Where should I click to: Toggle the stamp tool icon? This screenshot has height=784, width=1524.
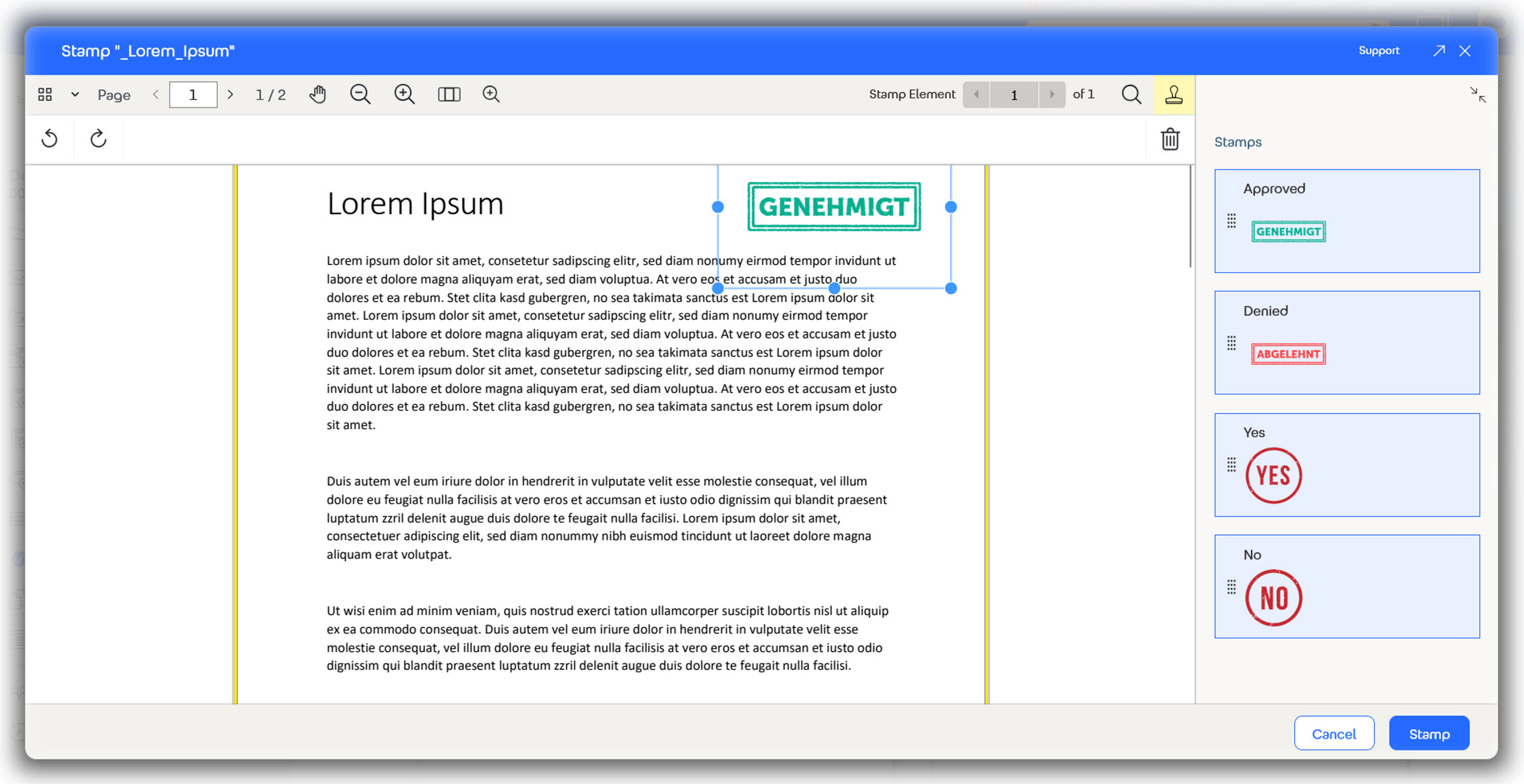coord(1174,94)
